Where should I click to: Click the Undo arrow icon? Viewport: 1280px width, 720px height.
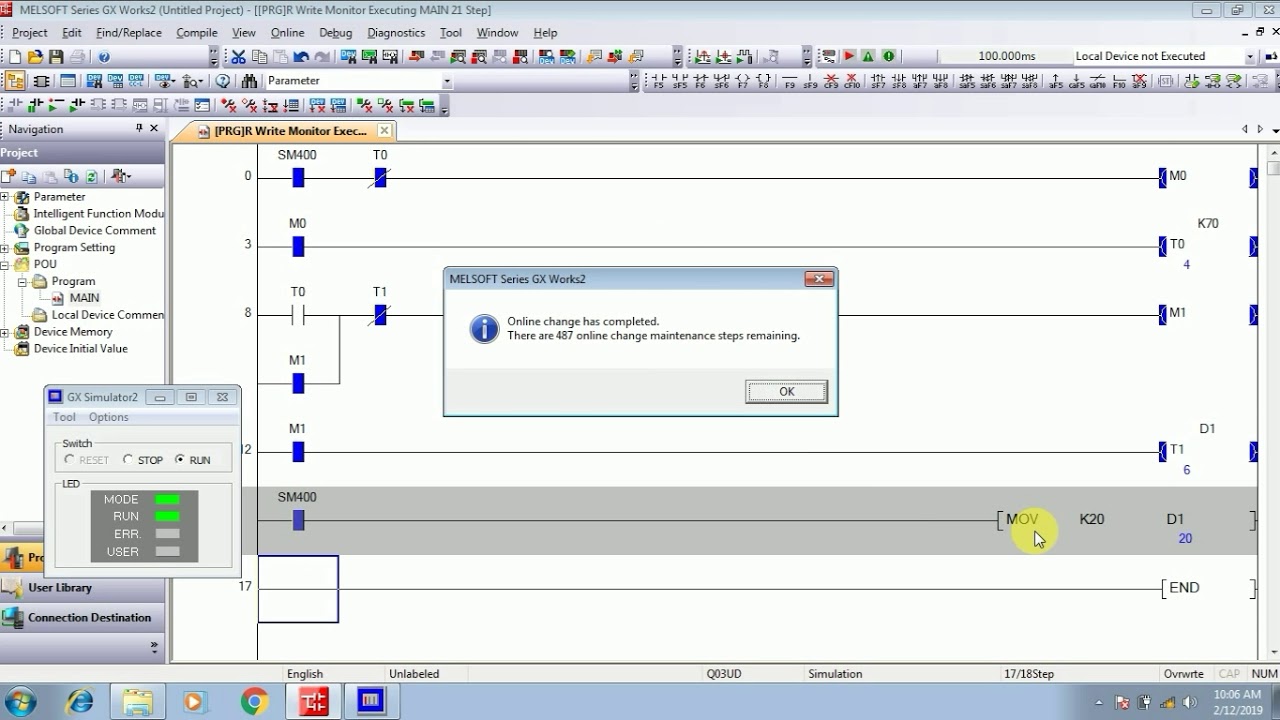click(301, 57)
